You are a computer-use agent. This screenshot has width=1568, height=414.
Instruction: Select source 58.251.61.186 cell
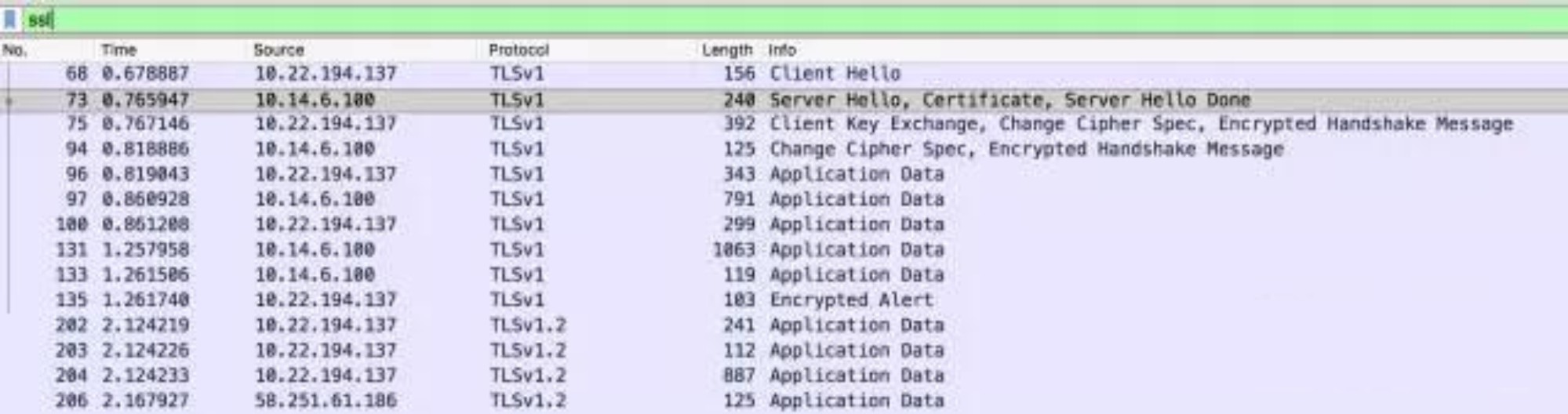pyautogui.click(x=326, y=400)
